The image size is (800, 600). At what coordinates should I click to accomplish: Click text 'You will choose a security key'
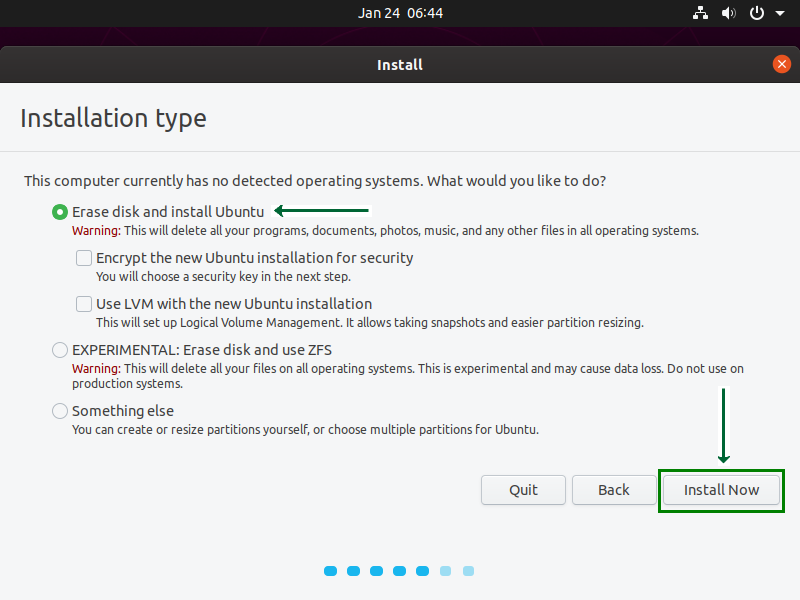(x=223, y=277)
